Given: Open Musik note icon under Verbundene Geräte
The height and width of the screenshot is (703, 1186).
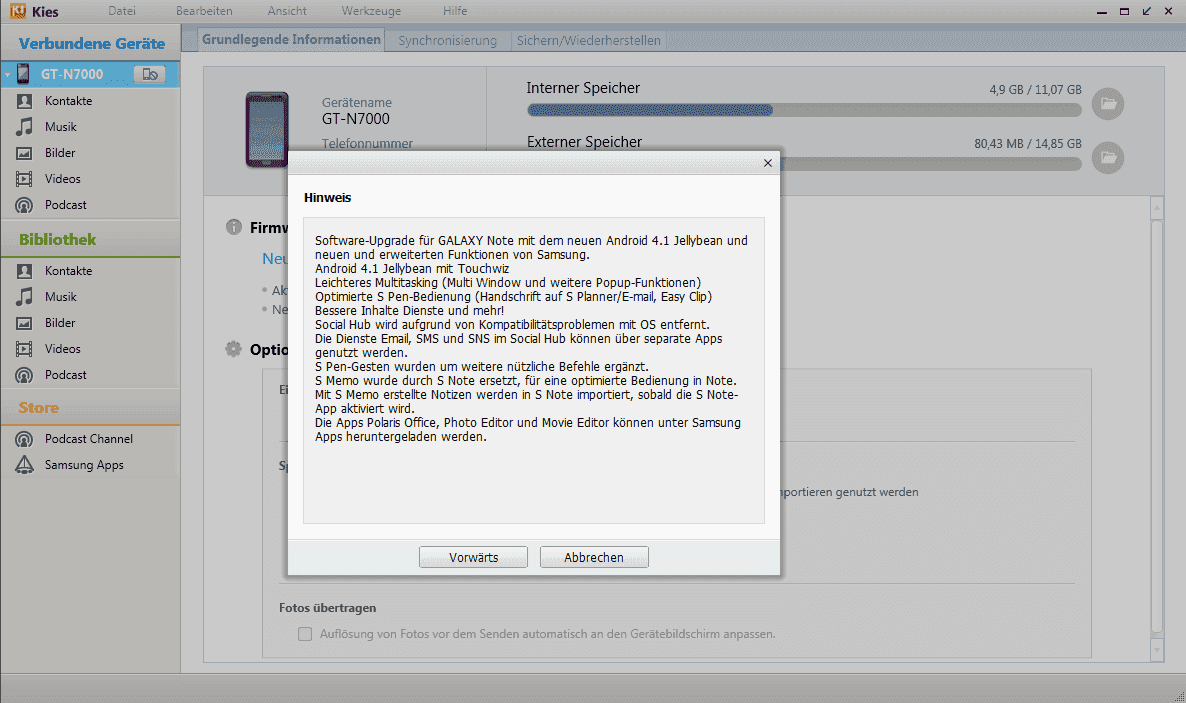Looking at the screenshot, I should [x=24, y=126].
